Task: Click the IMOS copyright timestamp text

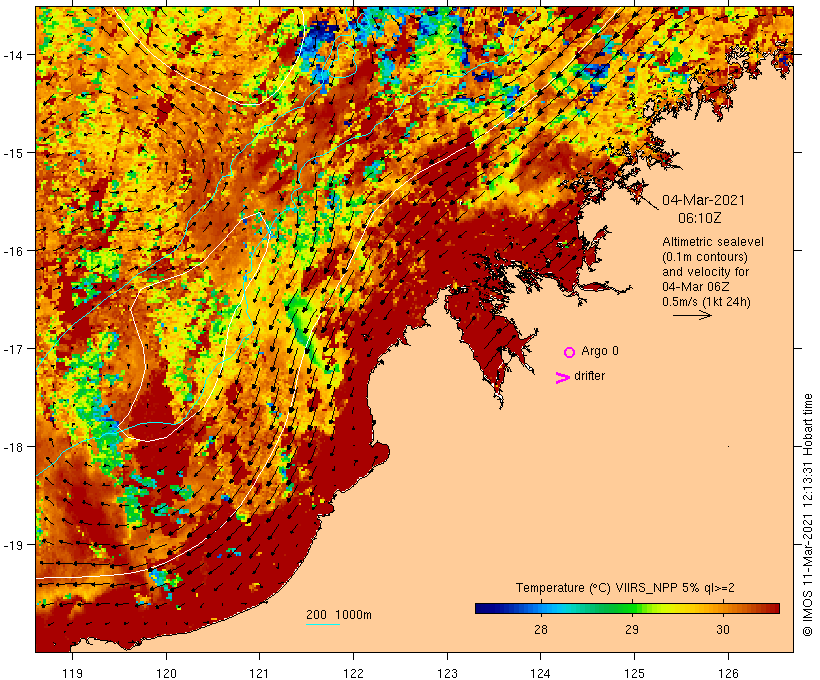Action: [807, 515]
